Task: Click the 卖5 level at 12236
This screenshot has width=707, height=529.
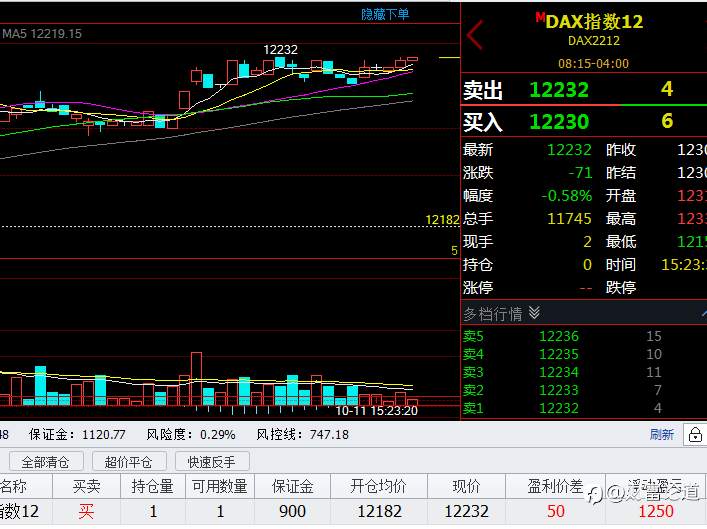Action: [584, 336]
